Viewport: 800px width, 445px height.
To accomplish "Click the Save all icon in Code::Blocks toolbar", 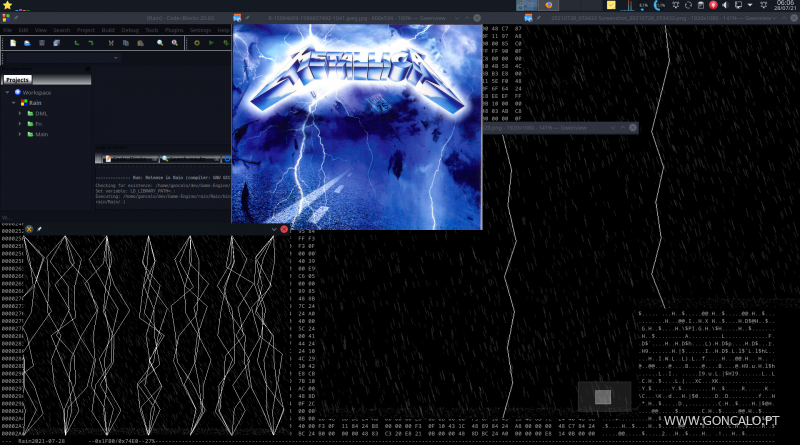I will pyautogui.click(x=57, y=43).
